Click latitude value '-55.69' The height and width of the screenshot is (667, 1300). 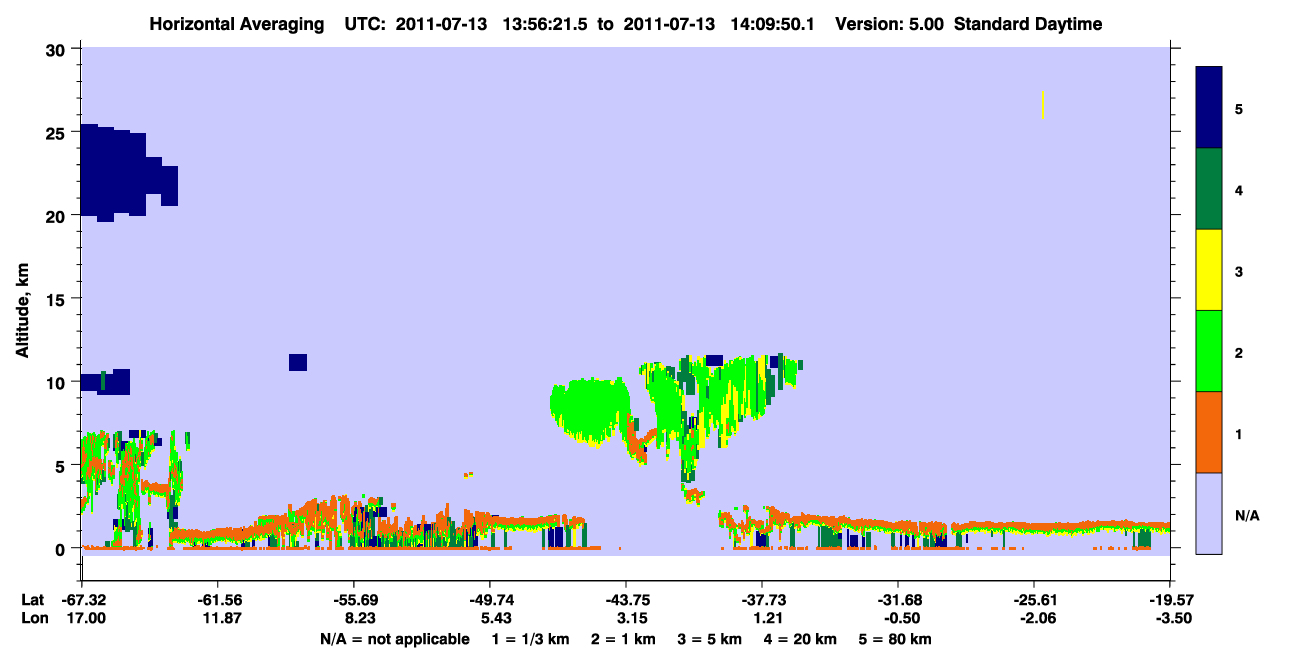pos(354,600)
